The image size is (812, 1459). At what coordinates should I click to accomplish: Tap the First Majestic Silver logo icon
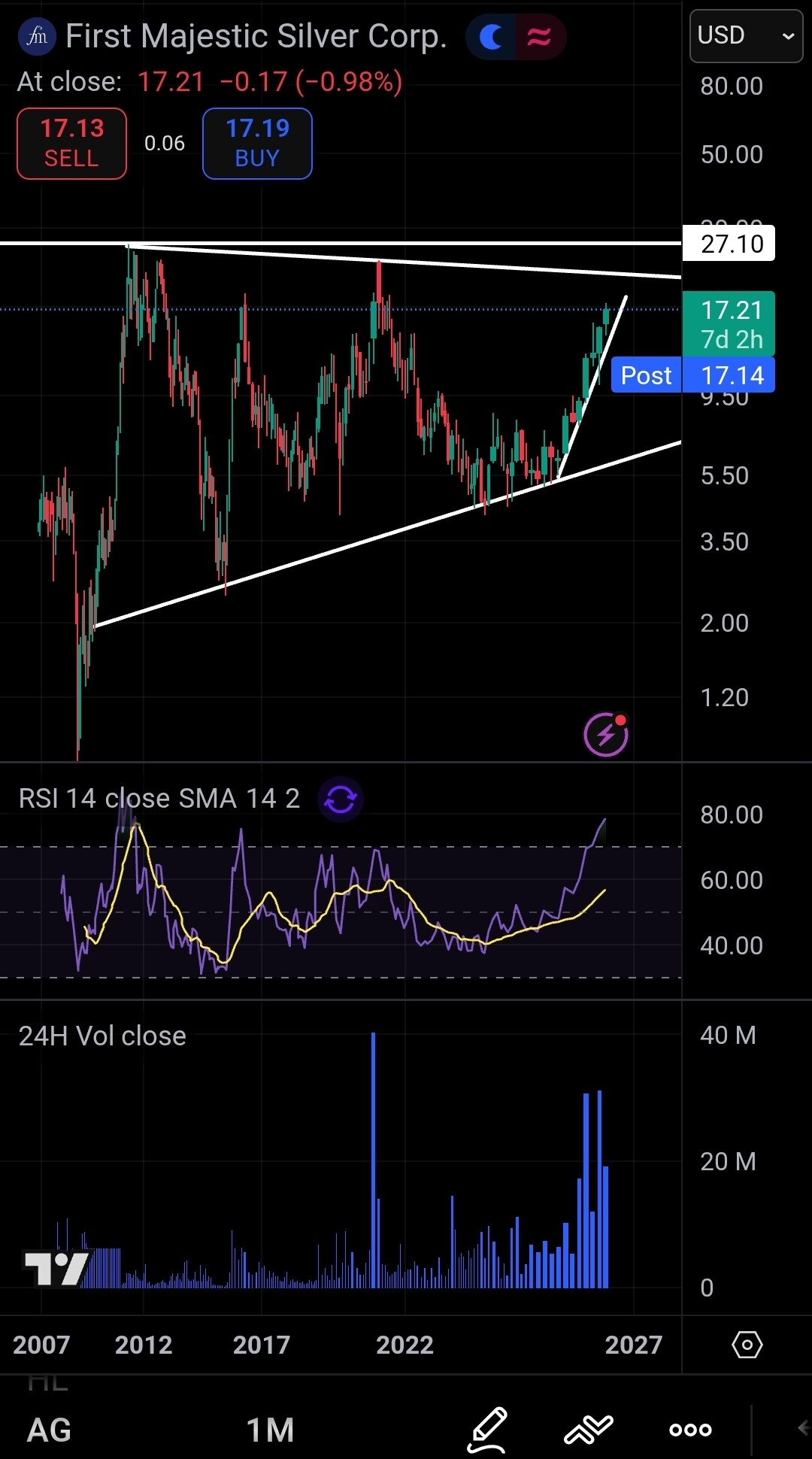tap(37, 36)
